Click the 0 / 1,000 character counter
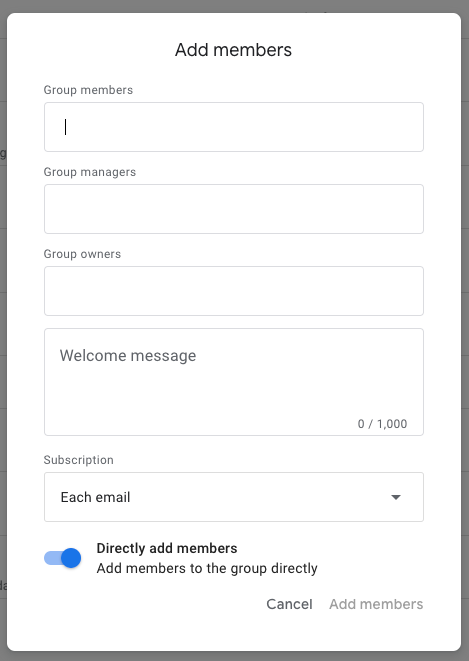 [382, 424]
